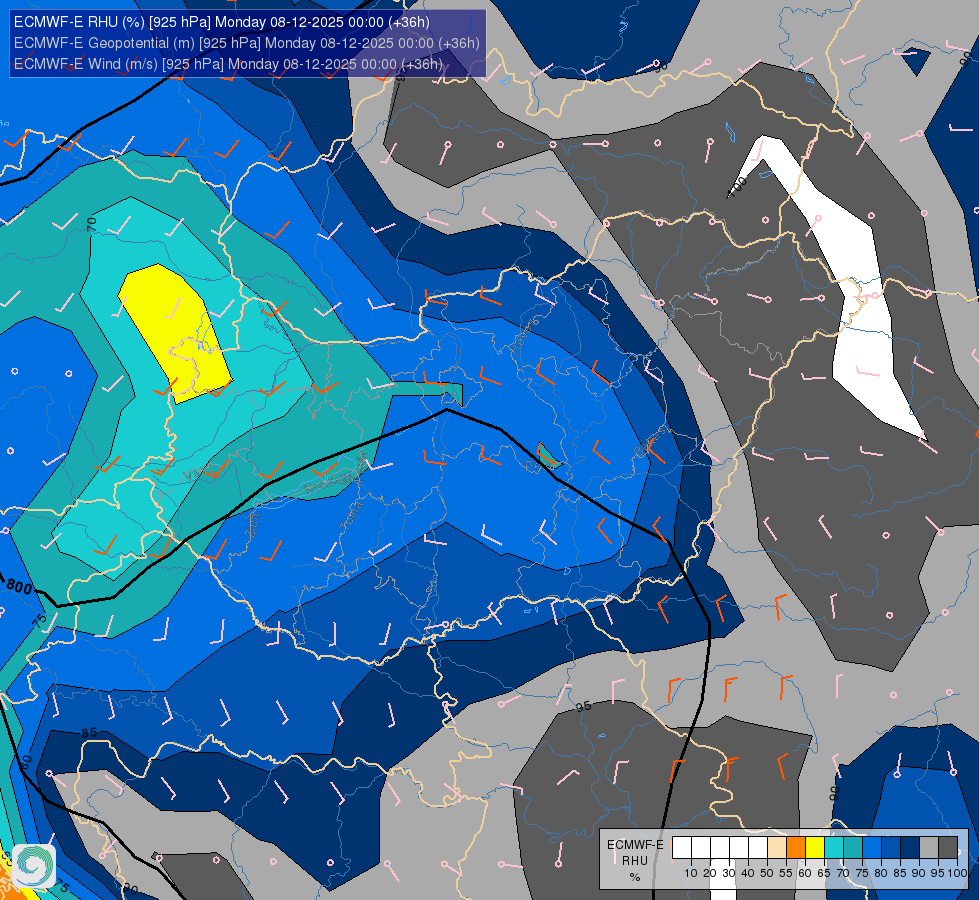This screenshot has width=979, height=900.
Task: Click the legend tick label 50
Action: [767, 873]
